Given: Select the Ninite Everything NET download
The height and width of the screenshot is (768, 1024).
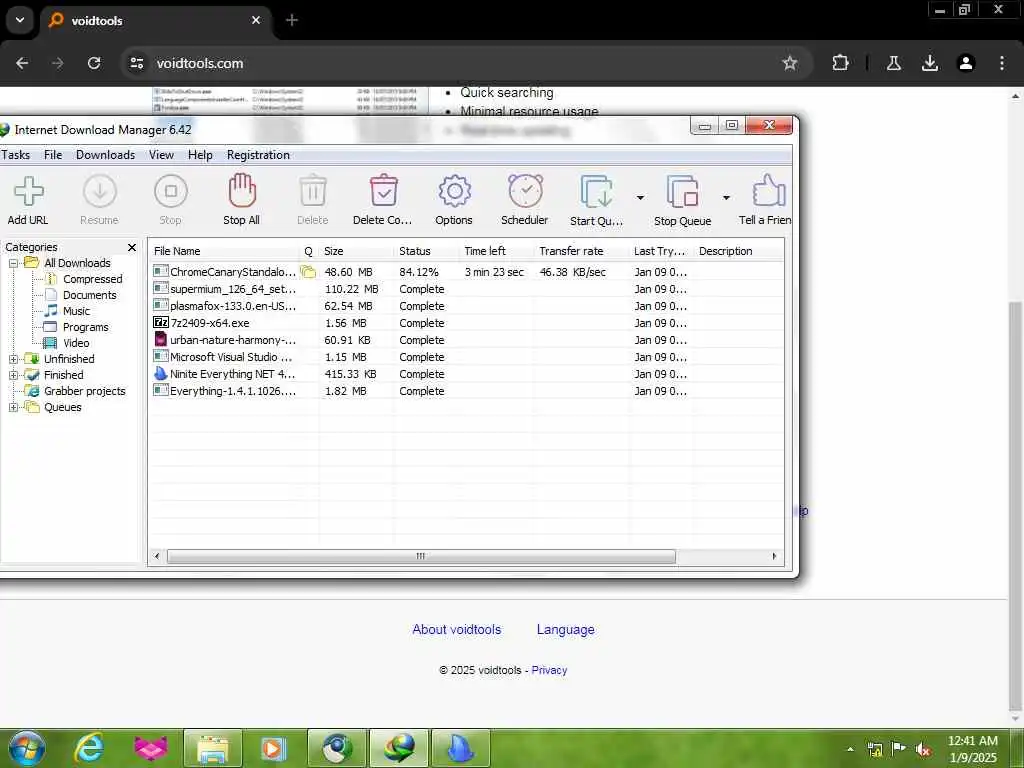Looking at the screenshot, I should pyautogui.click(x=466, y=374).
